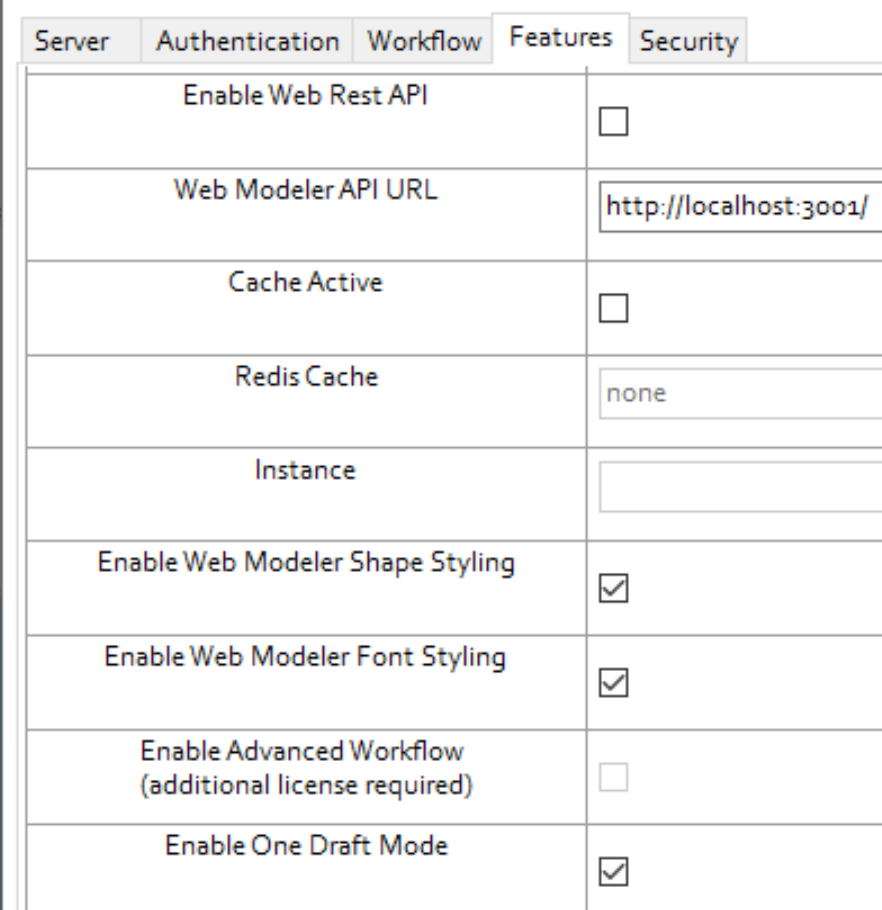Enable the Web Rest API checkbox
Screen dimensions: 882x910
point(613,119)
